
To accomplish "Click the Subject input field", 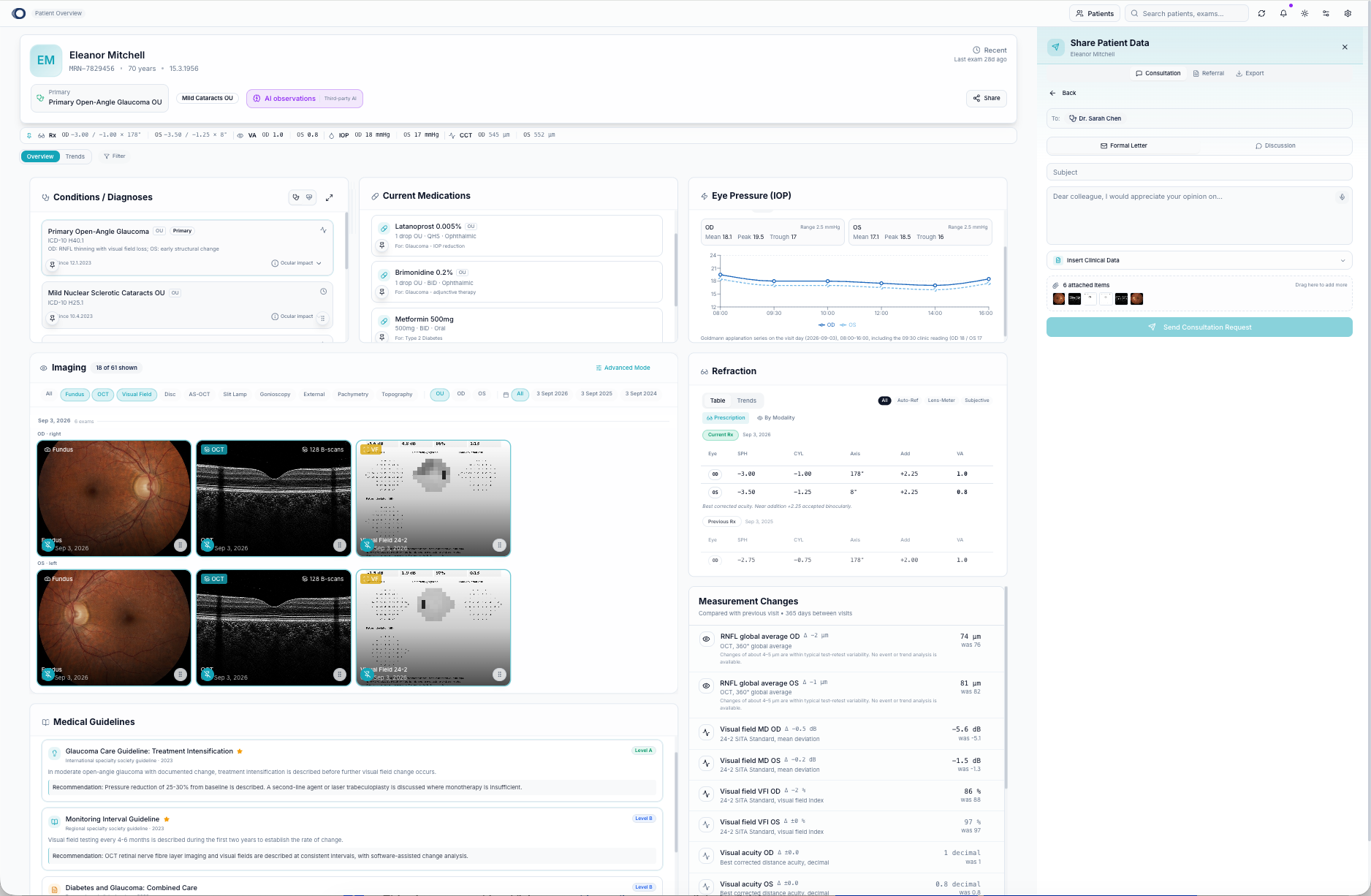I will [x=1199, y=172].
